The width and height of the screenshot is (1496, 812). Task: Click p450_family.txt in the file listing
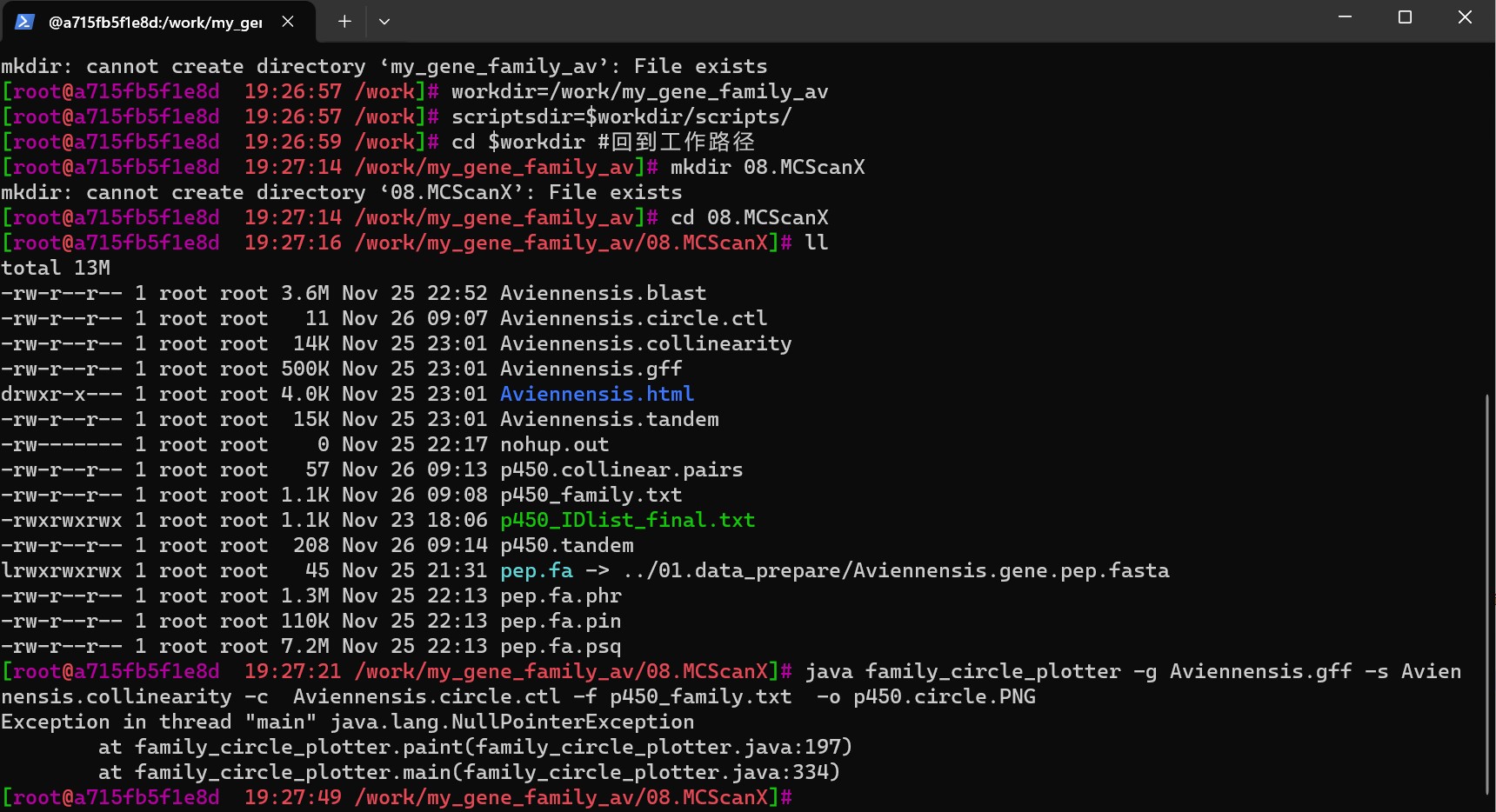point(591,495)
